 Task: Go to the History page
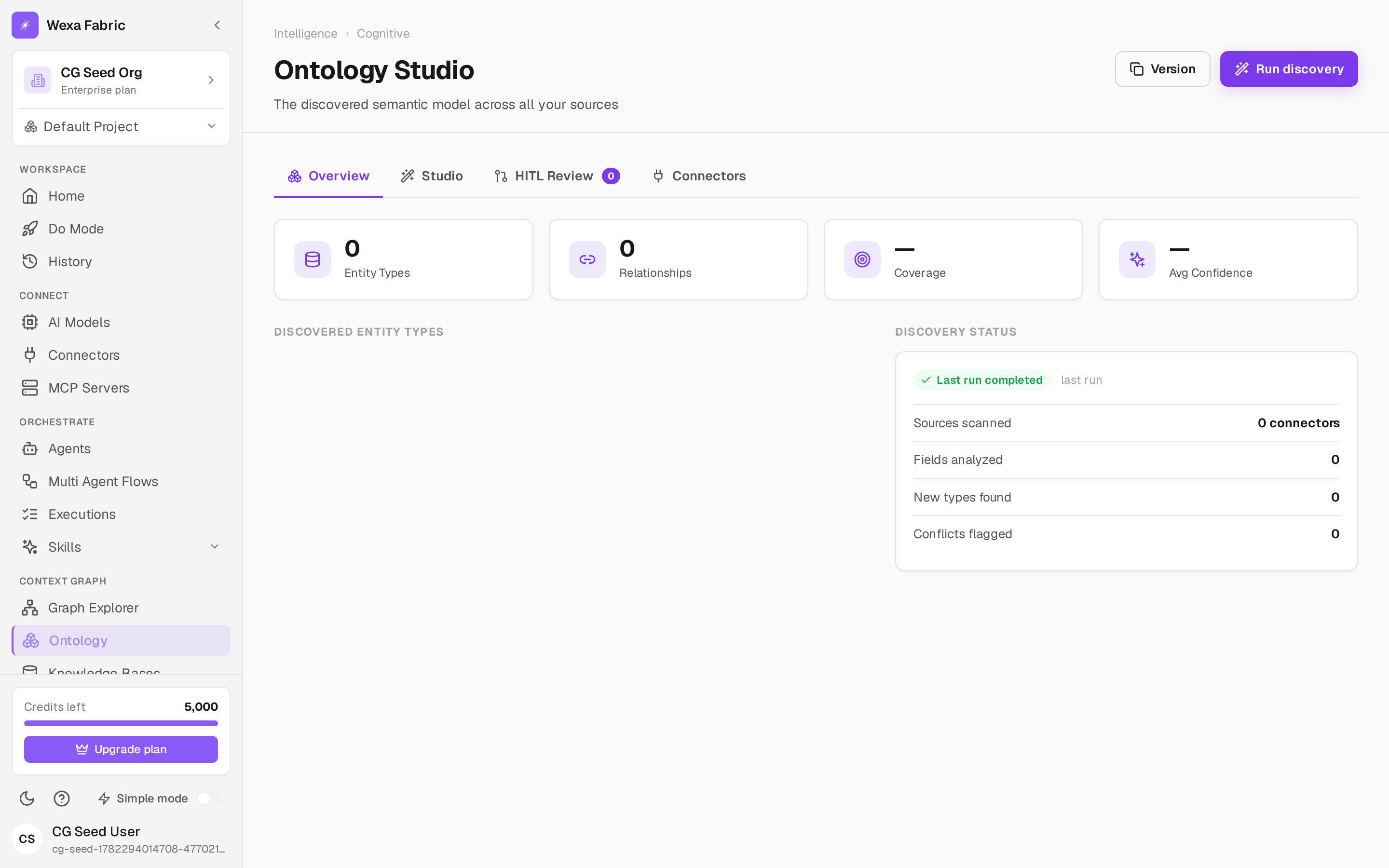pyautogui.click(x=121, y=262)
